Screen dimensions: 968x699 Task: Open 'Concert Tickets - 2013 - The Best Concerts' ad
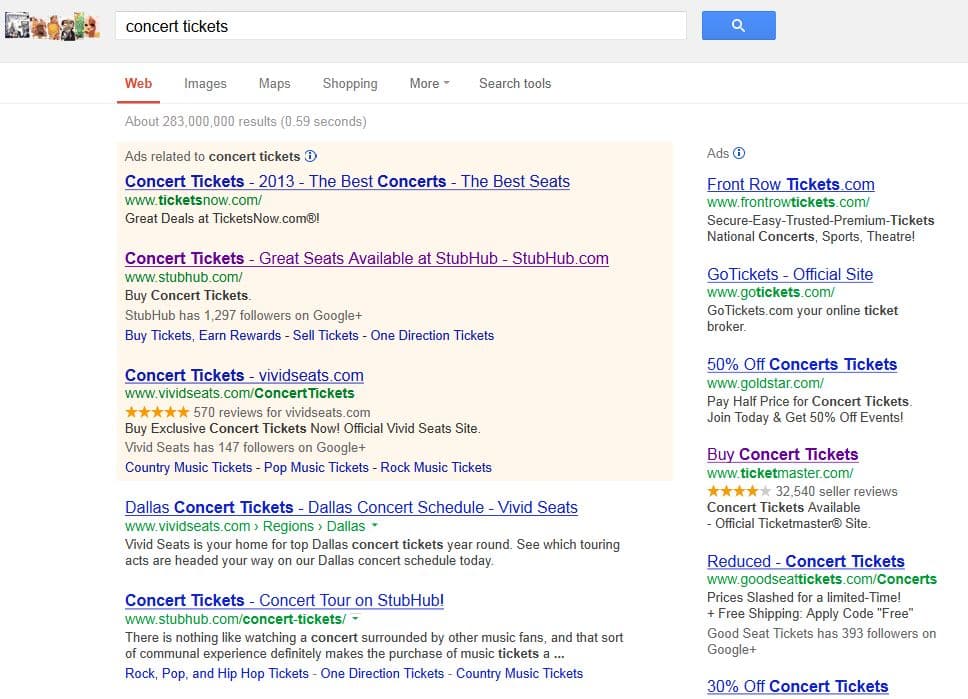click(347, 182)
